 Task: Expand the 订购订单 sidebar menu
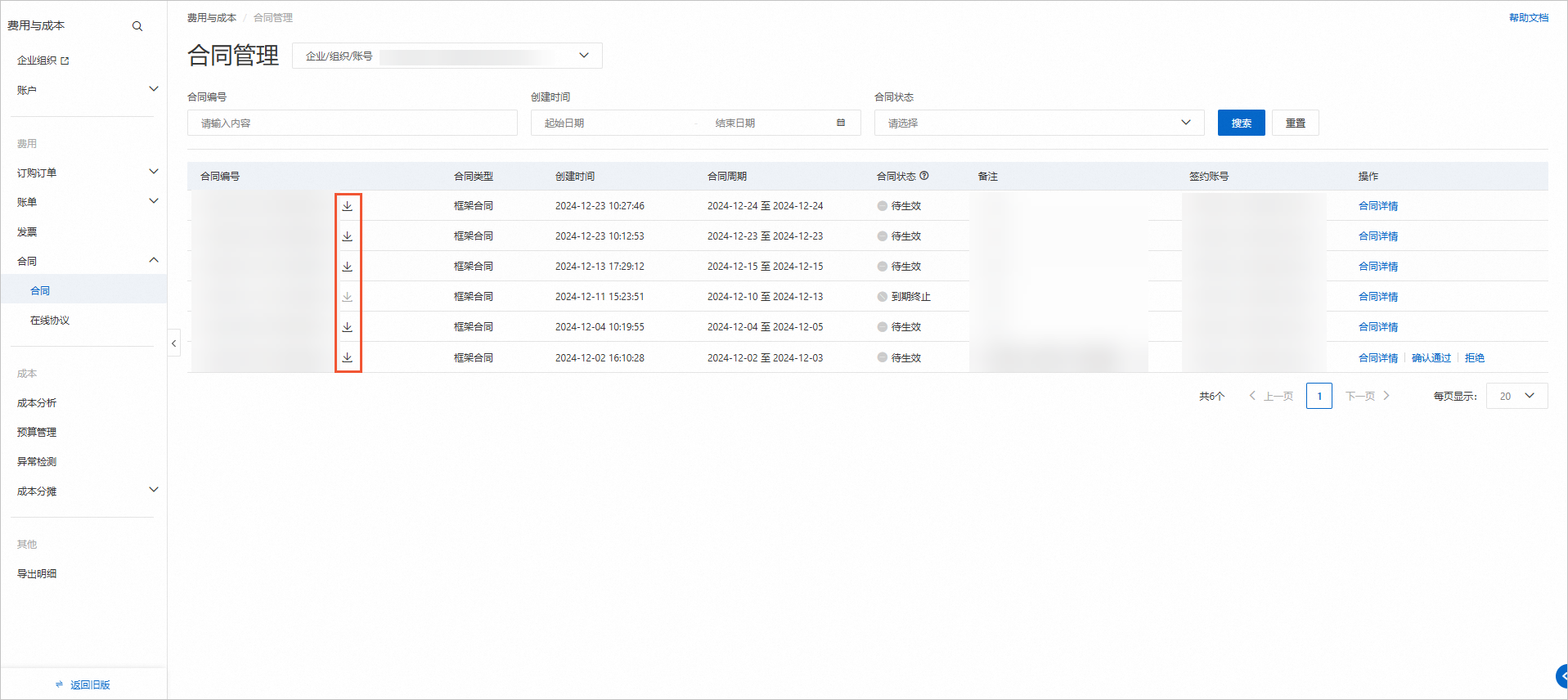153,172
